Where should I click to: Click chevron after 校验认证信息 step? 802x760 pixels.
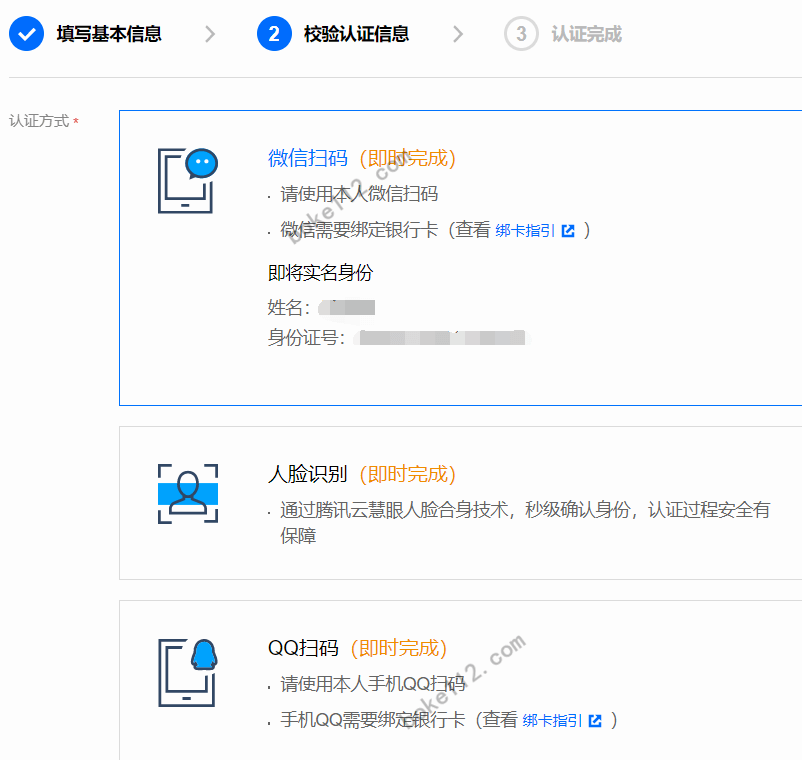[458, 34]
